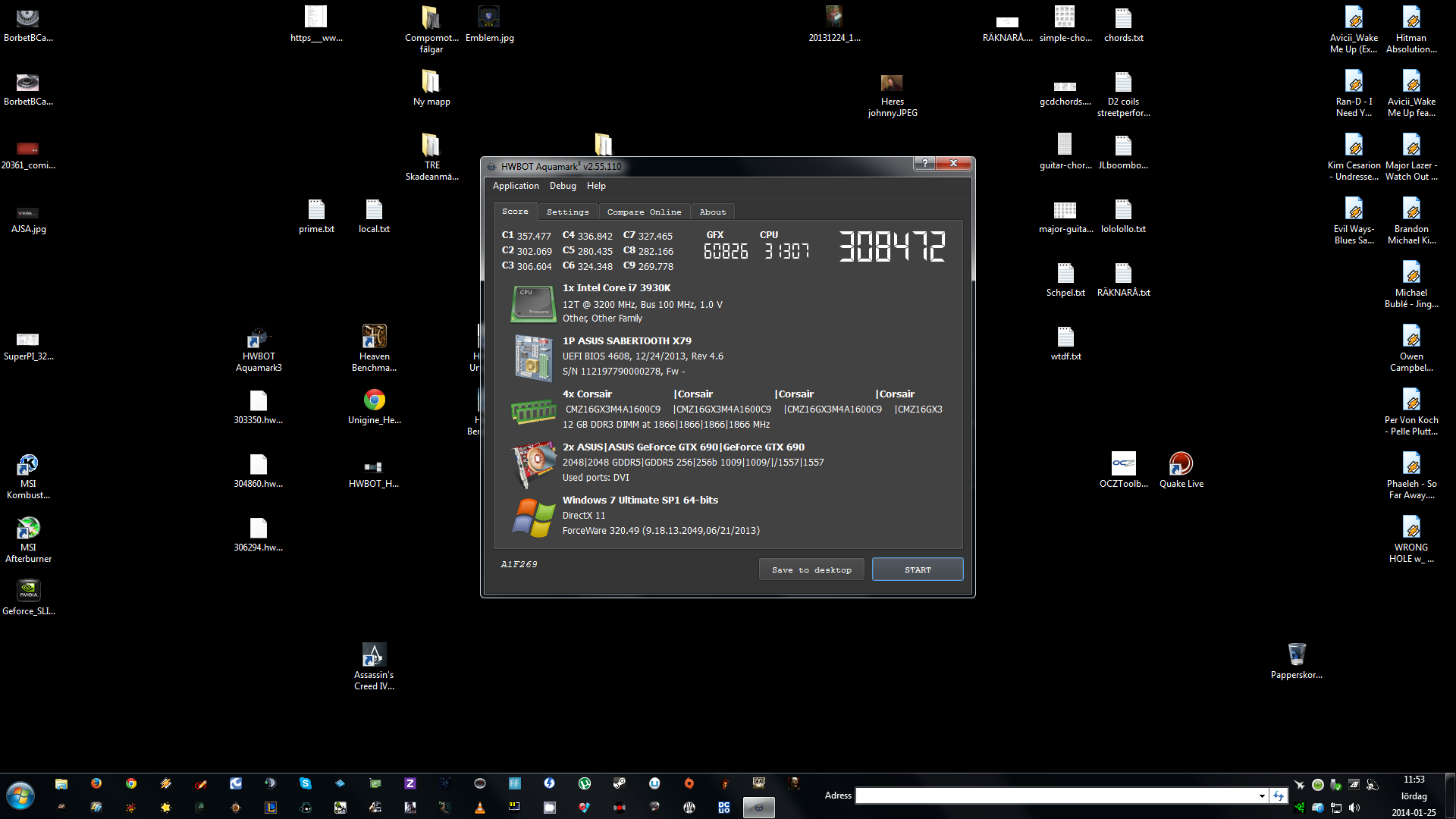Click the Razer tray icon
Image resolution: width=1456 pixels, height=819 pixels.
(1301, 808)
